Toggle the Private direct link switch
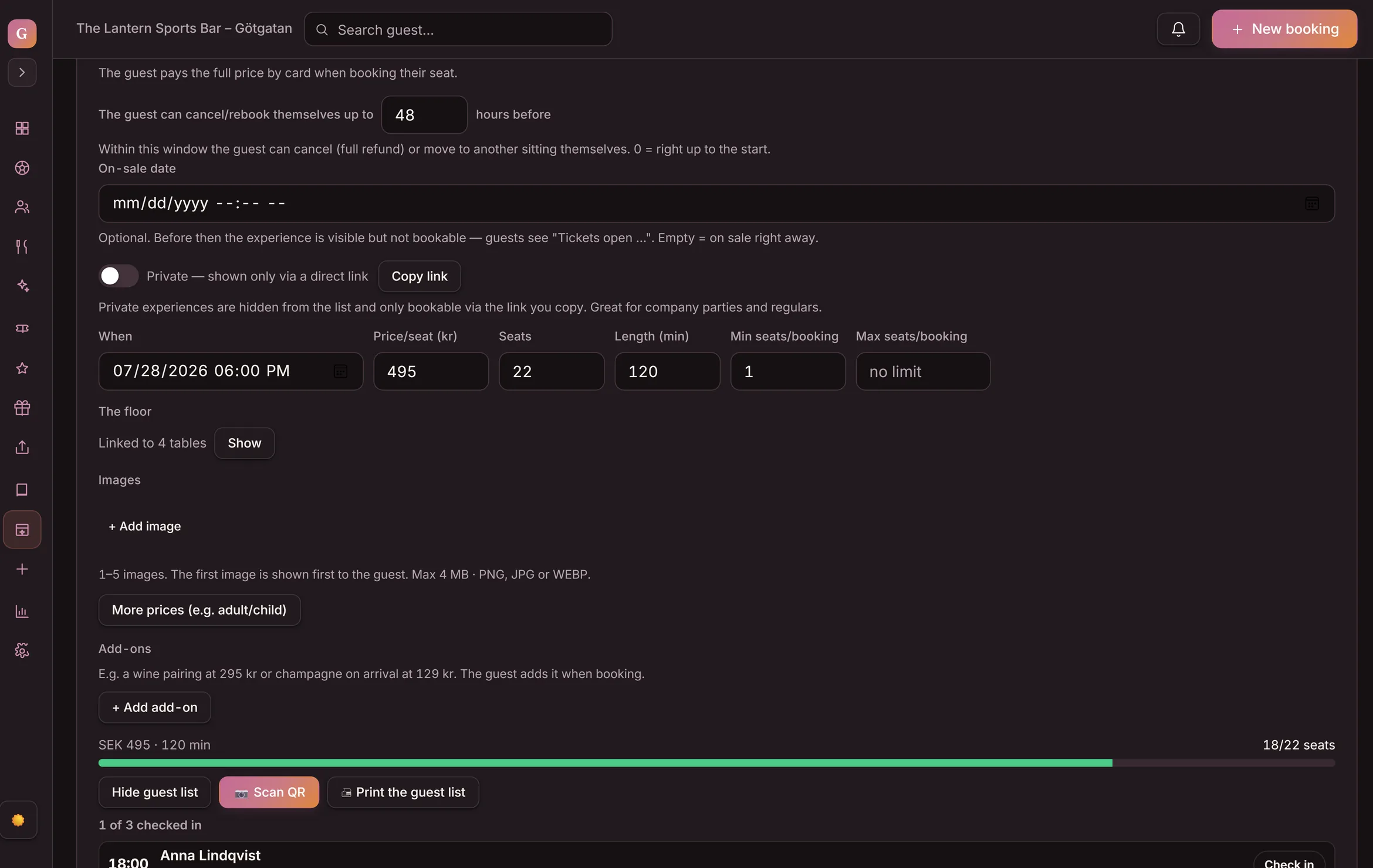The width and height of the screenshot is (1373, 868). pyautogui.click(x=119, y=276)
